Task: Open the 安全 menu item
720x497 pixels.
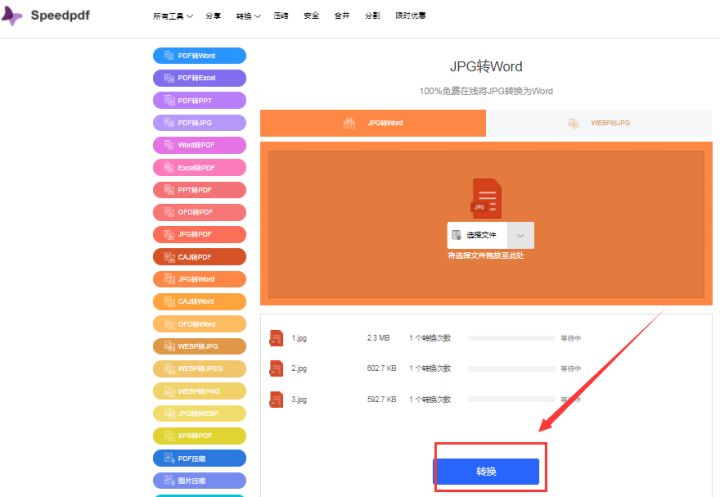Action: (x=311, y=16)
